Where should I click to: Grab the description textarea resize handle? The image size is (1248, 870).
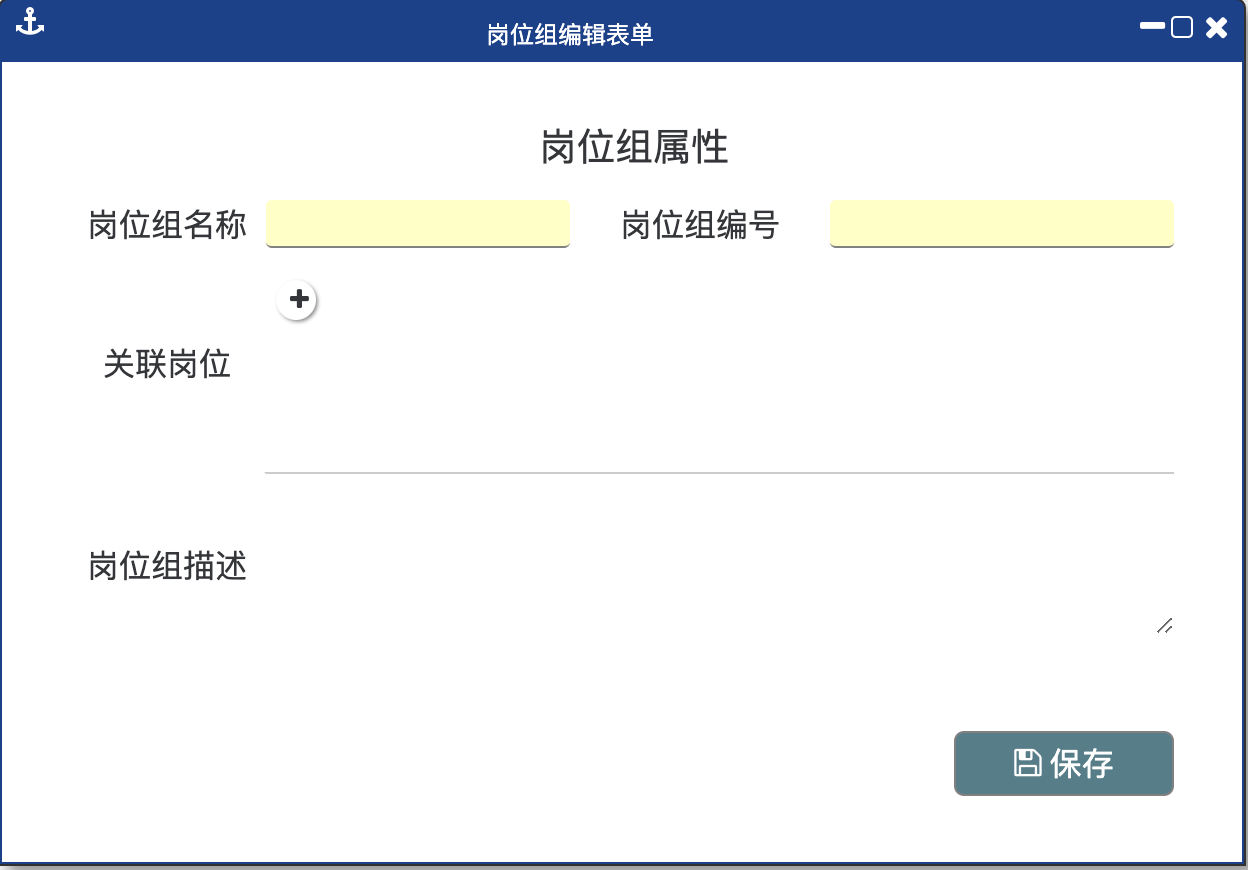pos(1164,626)
